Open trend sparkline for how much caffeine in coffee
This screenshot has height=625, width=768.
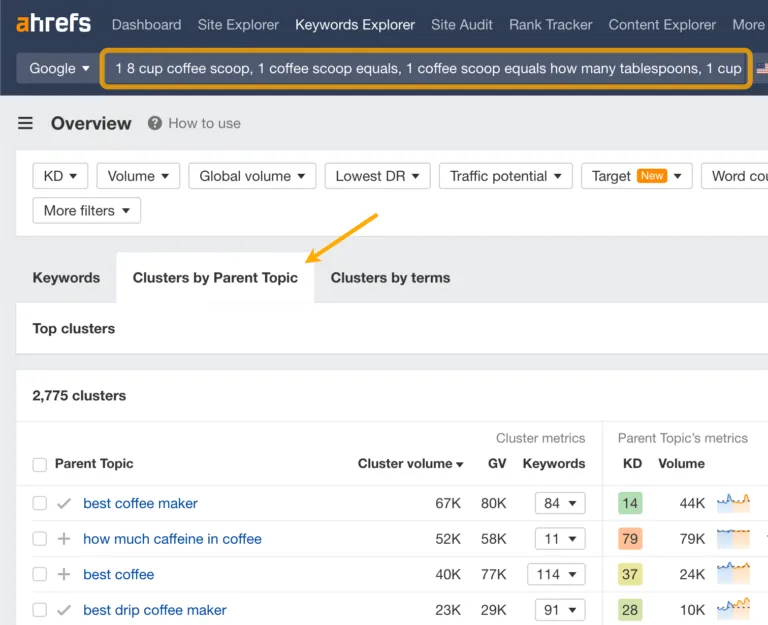tap(733, 539)
